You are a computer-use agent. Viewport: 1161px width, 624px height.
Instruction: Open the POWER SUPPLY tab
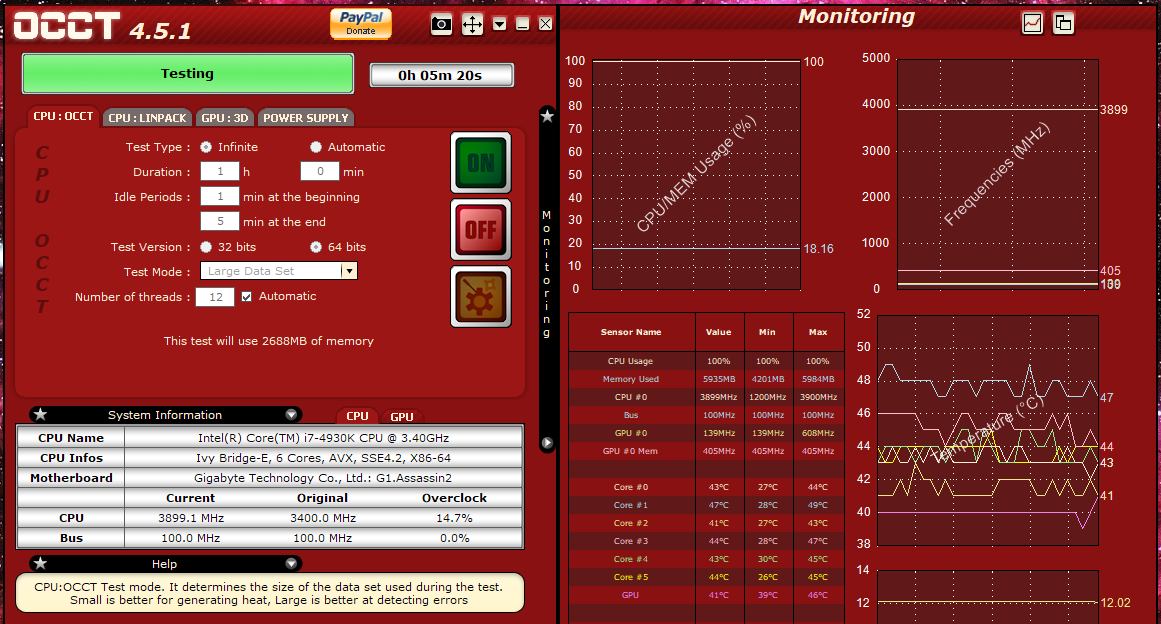click(x=306, y=118)
